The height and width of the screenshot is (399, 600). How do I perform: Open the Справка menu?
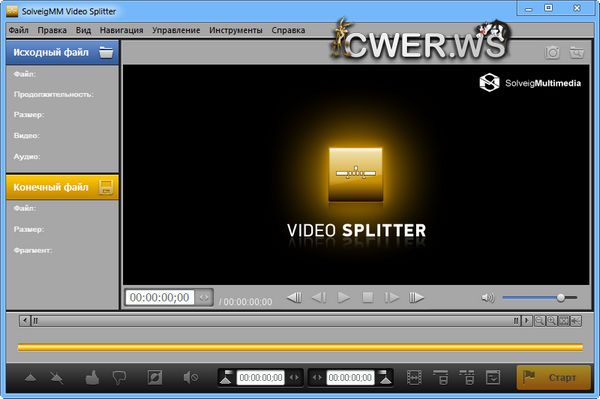click(x=288, y=30)
